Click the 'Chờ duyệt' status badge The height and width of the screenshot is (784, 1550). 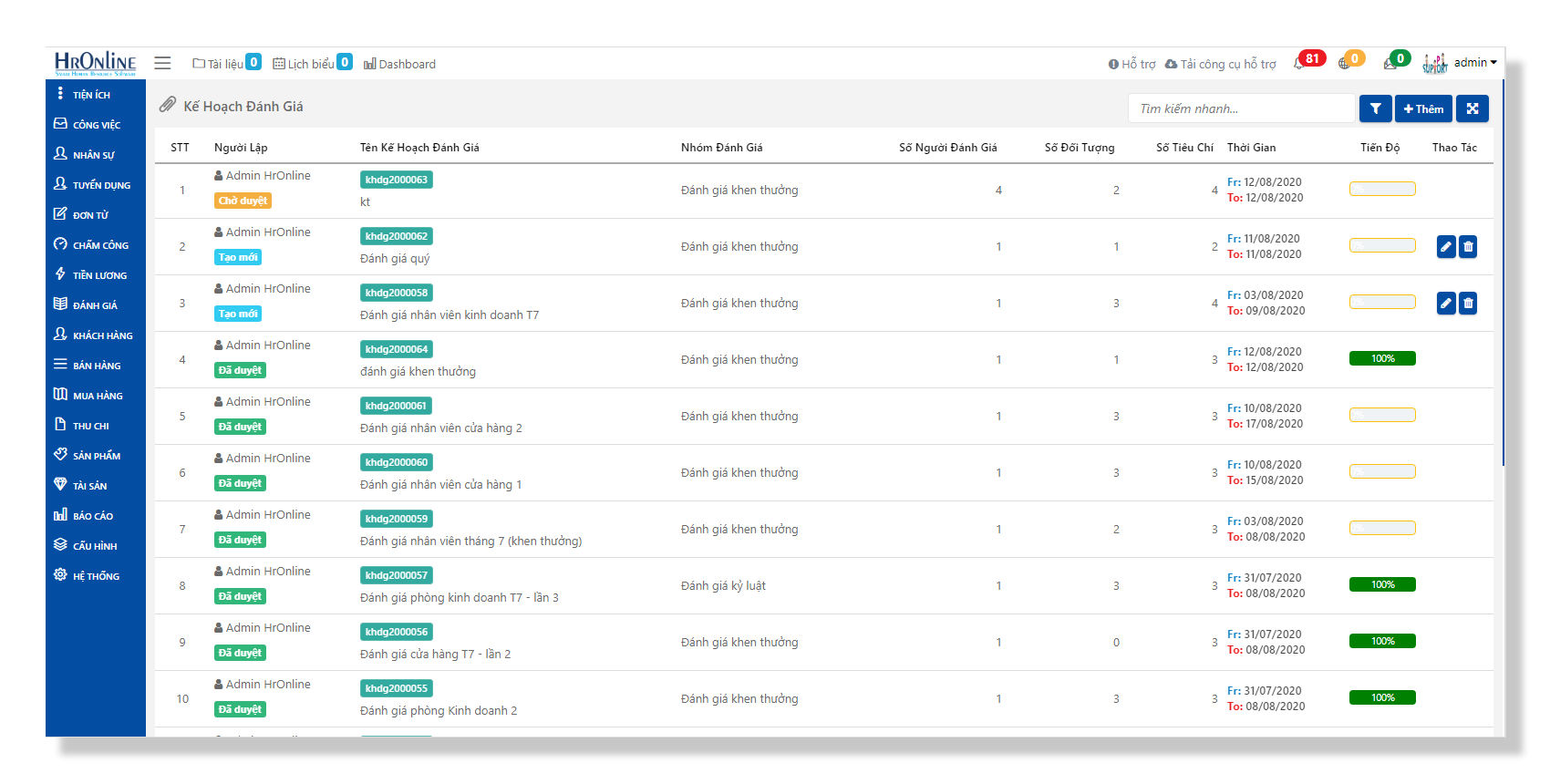(243, 201)
